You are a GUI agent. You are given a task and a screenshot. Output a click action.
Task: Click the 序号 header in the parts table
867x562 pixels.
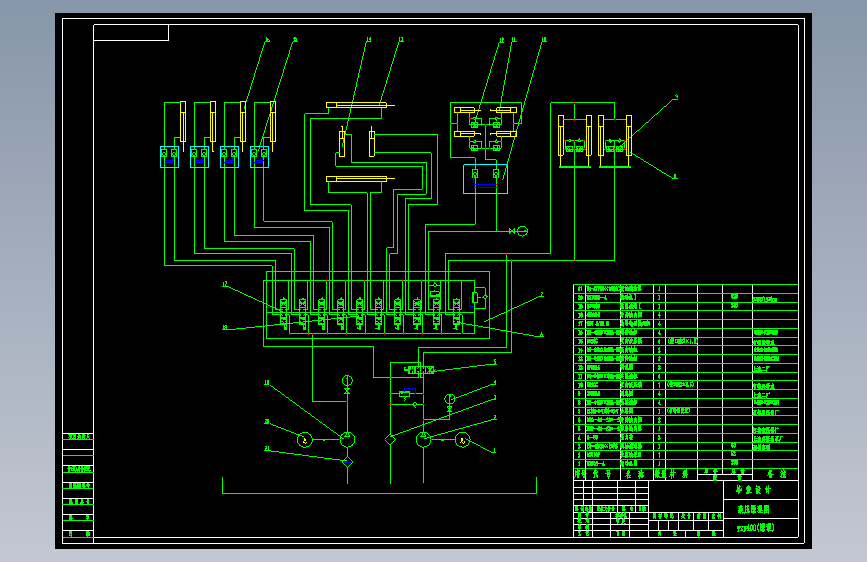pyautogui.click(x=580, y=474)
